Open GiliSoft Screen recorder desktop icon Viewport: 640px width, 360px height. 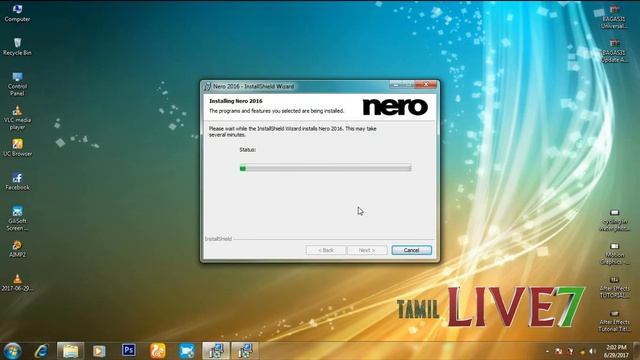17,218
